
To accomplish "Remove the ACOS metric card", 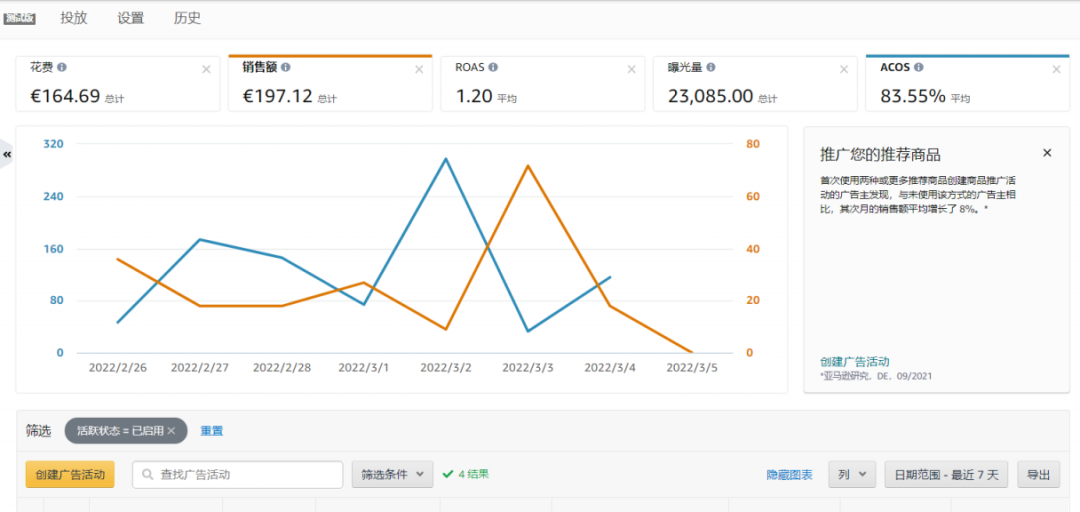I will click(x=1057, y=69).
